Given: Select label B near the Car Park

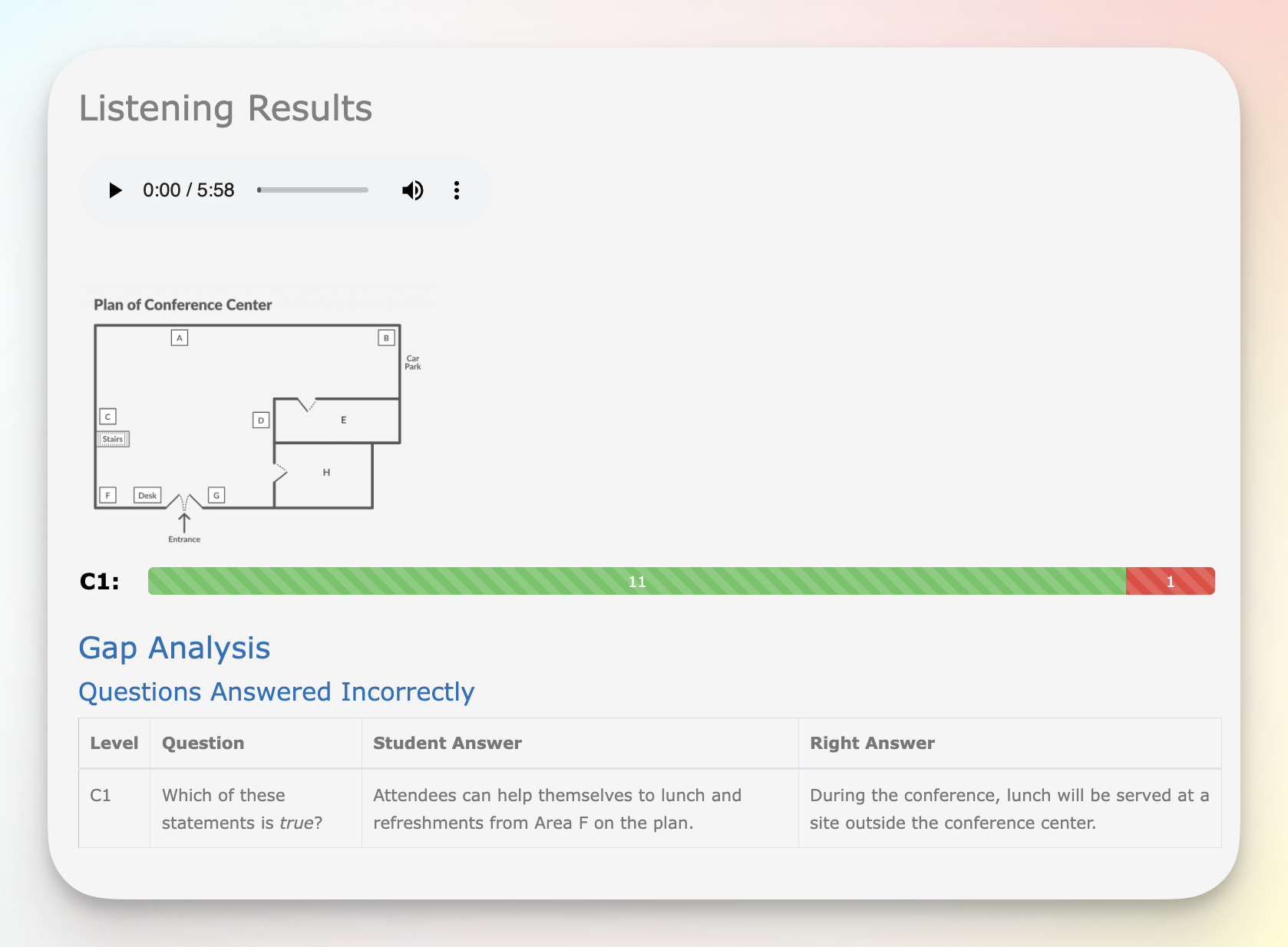Looking at the screenshot, I should pos(386,338).
